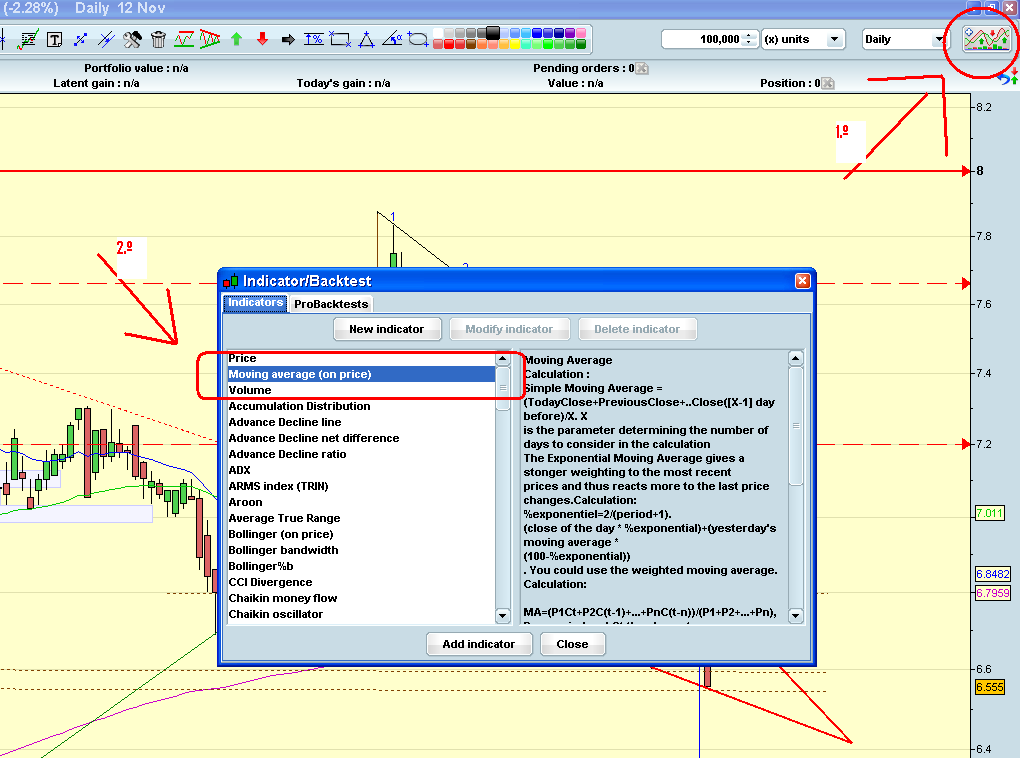The width and height of the screenshot is (1020, 762).
Task: Select the text annotation tool
Action: coord(55,40)
